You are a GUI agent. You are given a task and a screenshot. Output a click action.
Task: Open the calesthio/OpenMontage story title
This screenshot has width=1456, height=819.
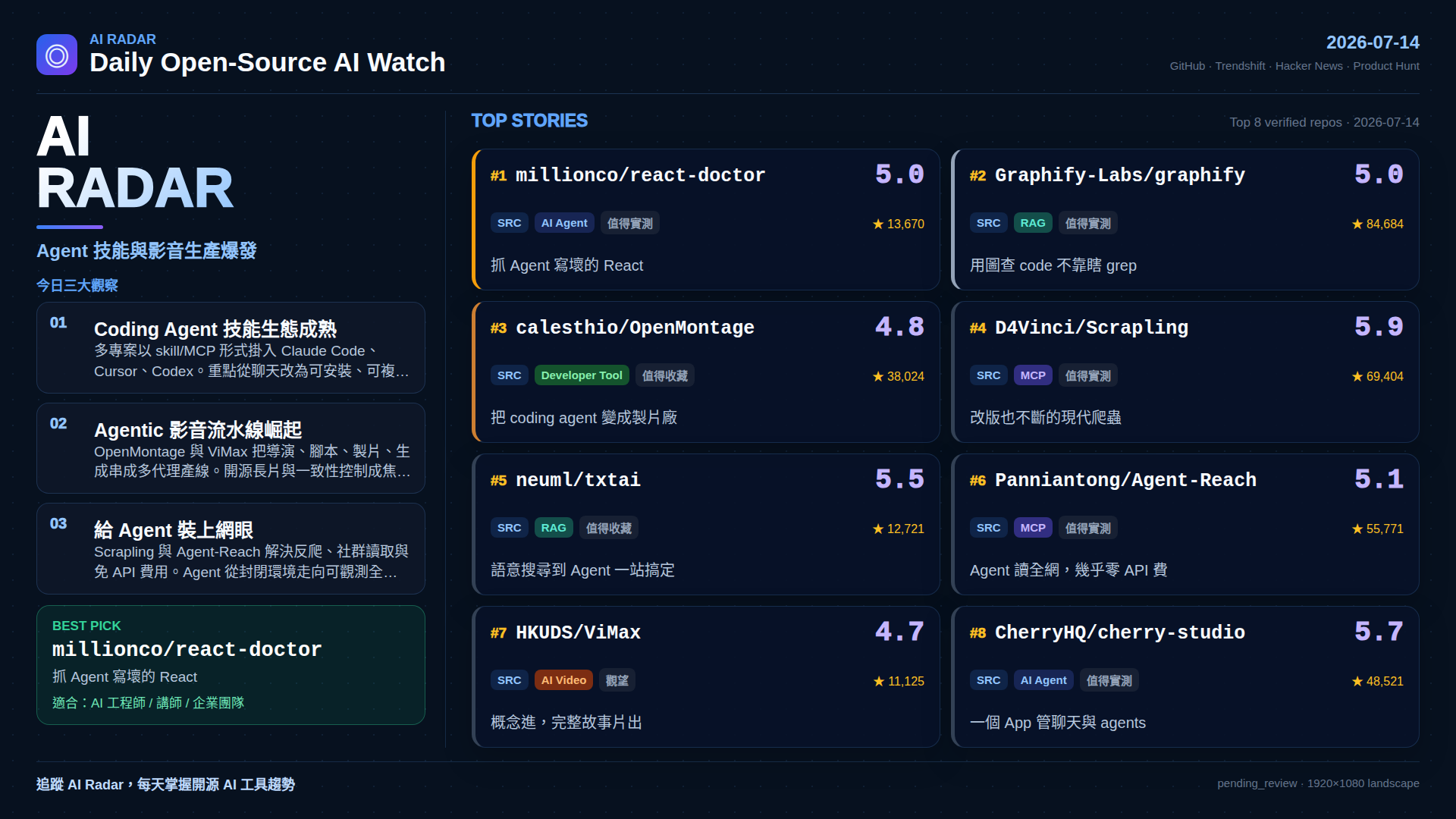635,328
